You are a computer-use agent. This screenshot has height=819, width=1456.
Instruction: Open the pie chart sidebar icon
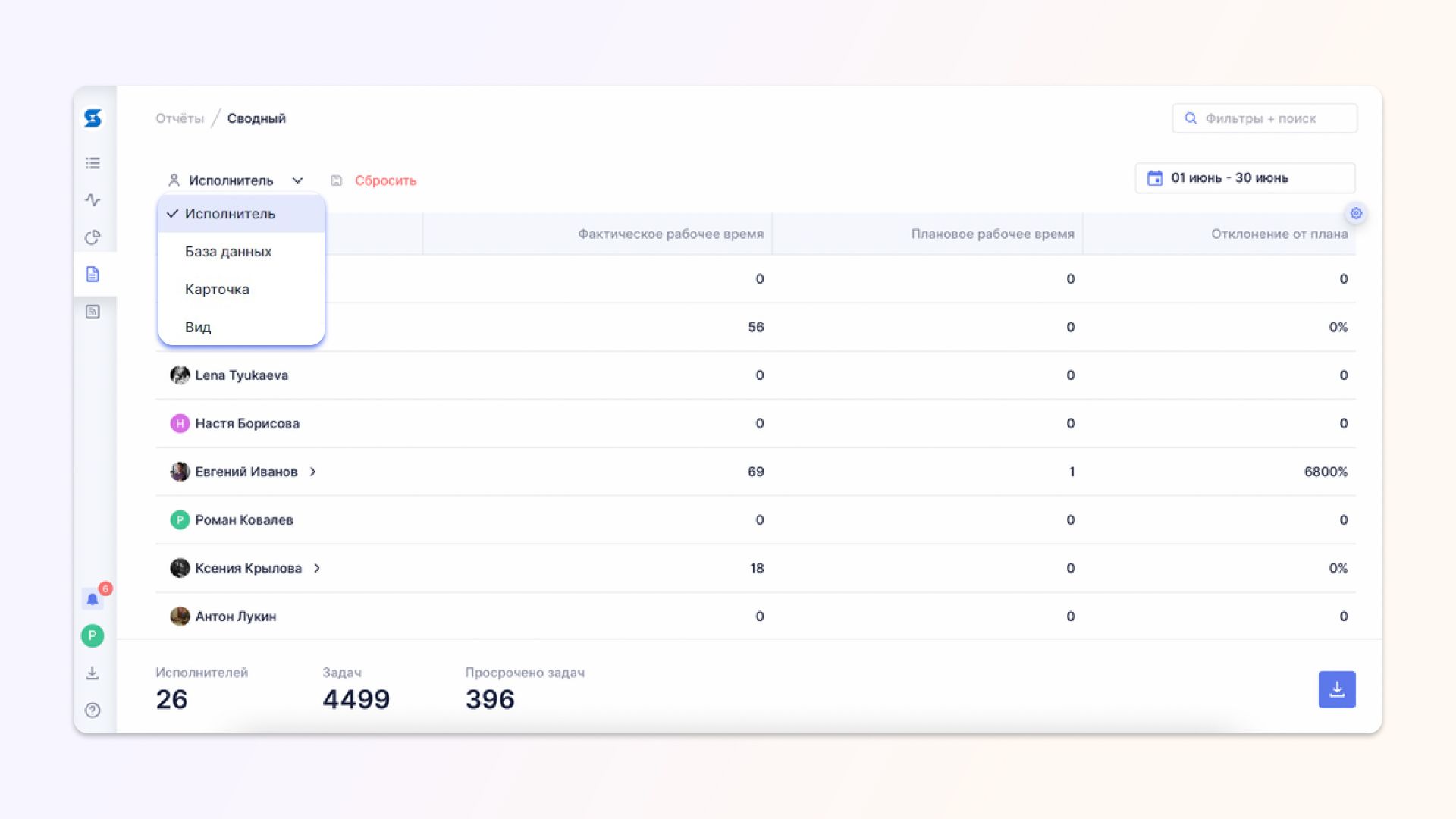(93, 237)
